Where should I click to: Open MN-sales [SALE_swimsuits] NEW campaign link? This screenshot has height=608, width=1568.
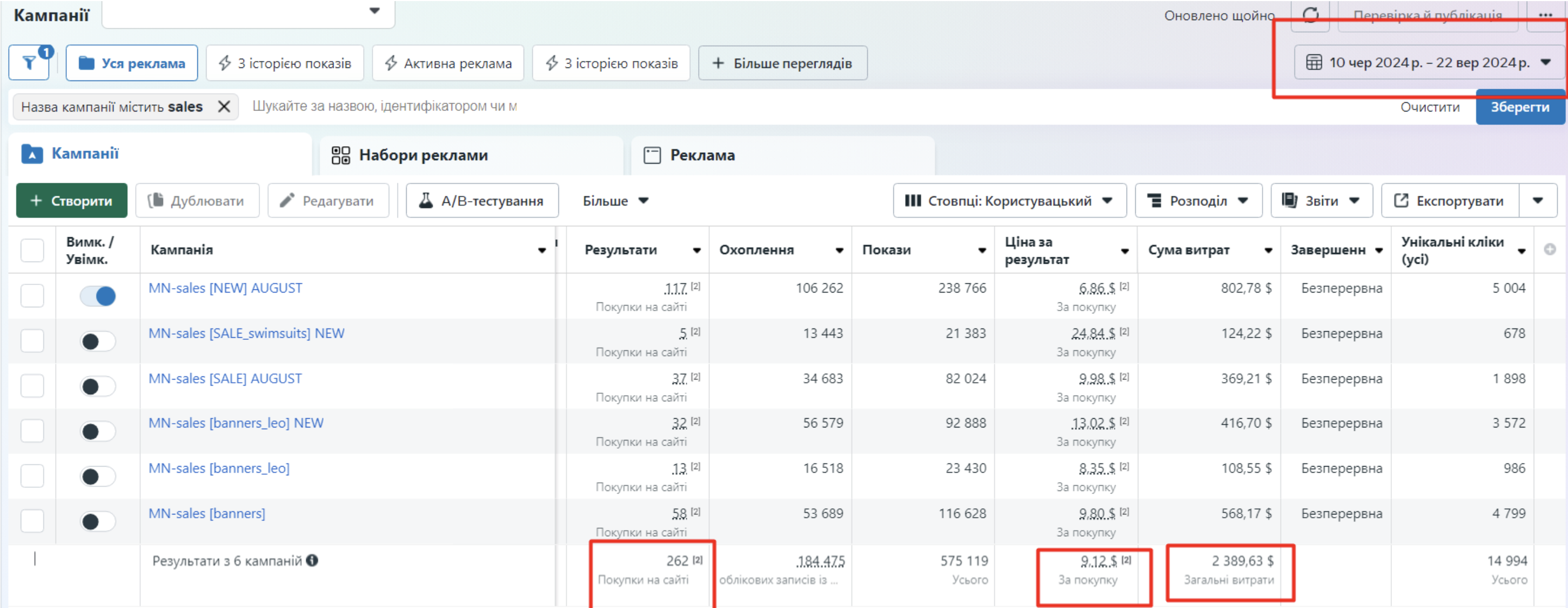tap(246, 333)
